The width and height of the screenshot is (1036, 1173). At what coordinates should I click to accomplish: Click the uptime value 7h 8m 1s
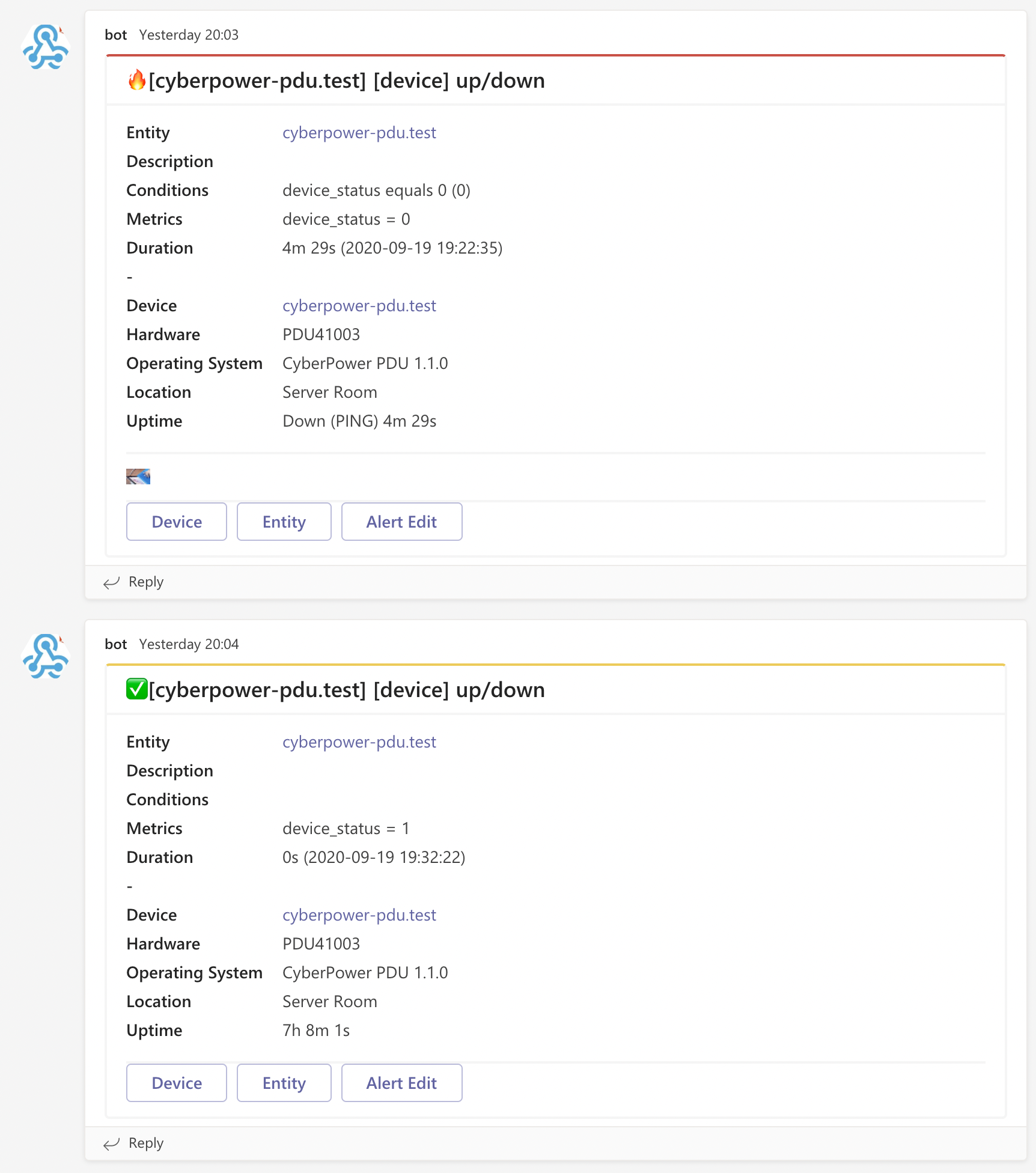point(316,1031)
